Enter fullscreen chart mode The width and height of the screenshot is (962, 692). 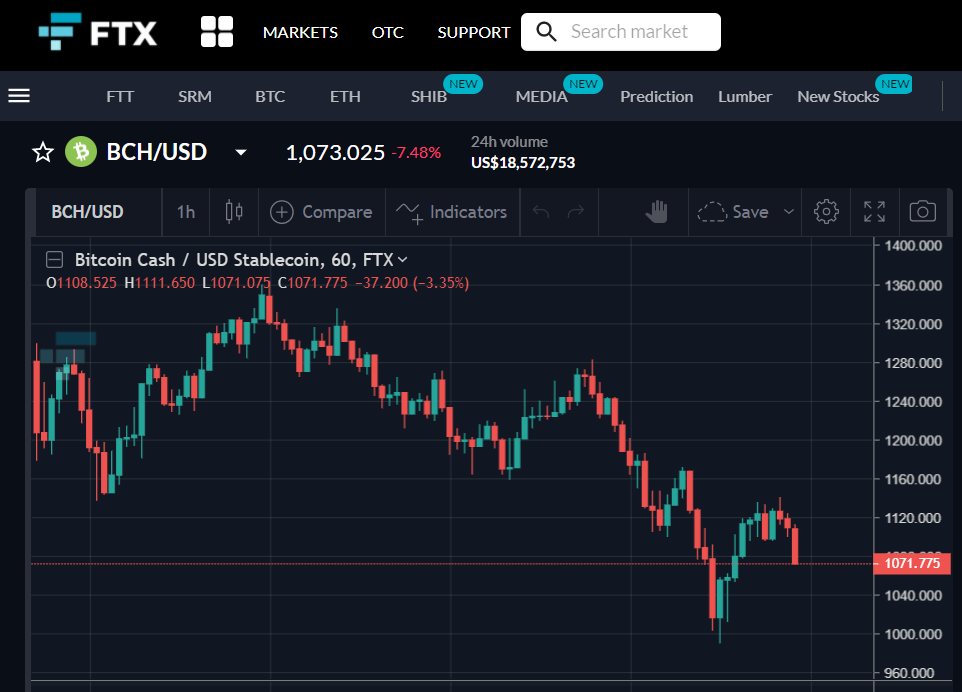coord(874,212)
